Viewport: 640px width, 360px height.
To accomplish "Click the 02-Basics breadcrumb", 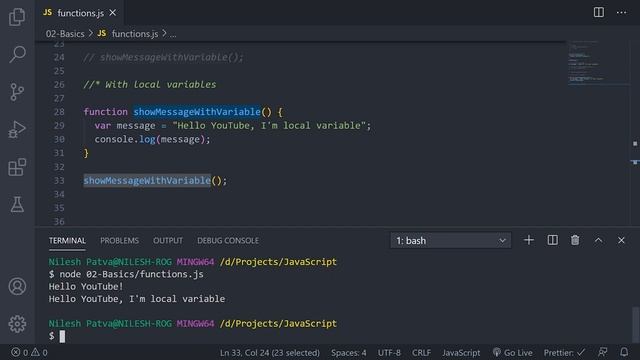I will (x=65, y=34).
